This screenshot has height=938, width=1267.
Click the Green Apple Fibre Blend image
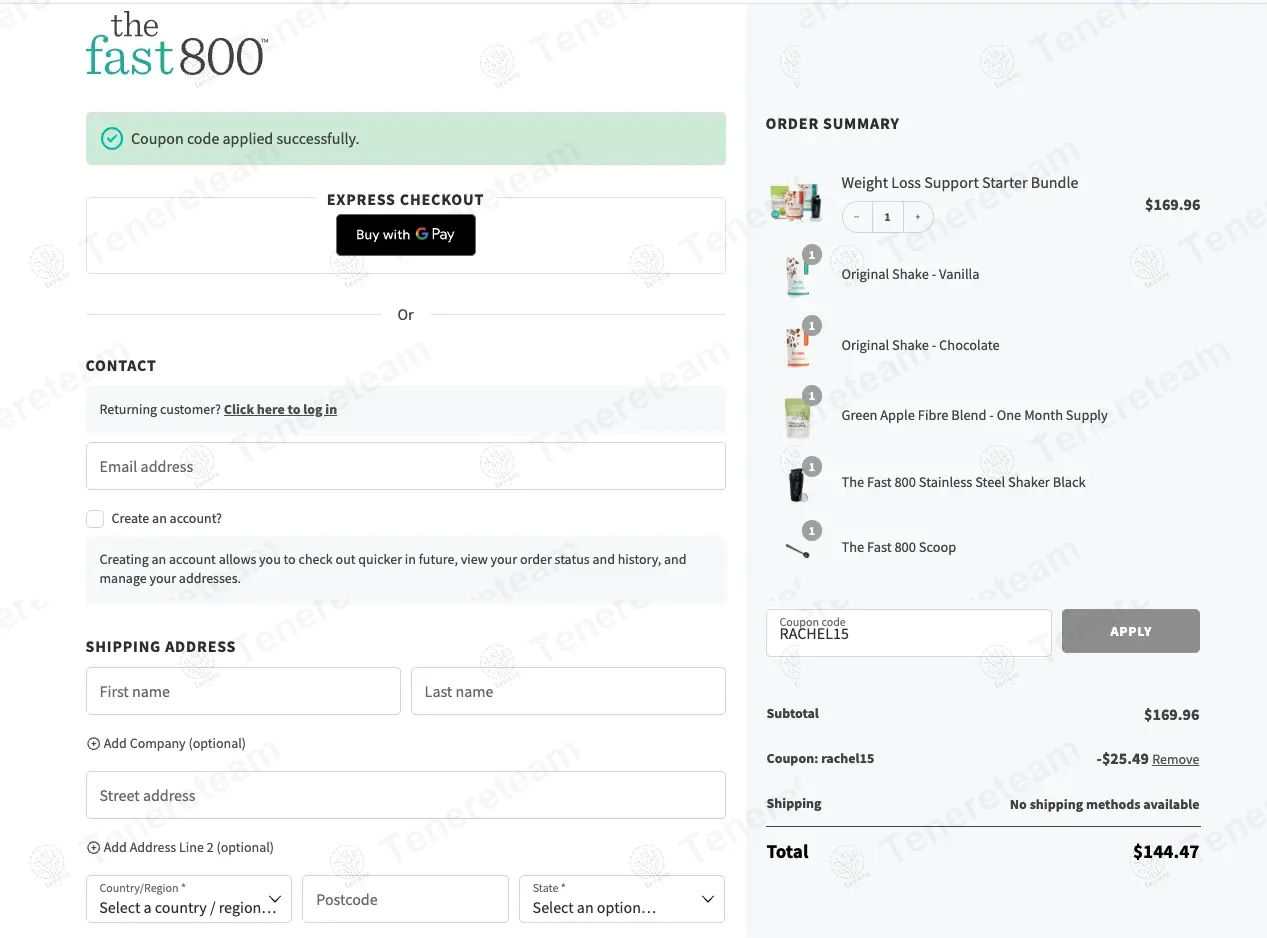click(x=798, y=416)
